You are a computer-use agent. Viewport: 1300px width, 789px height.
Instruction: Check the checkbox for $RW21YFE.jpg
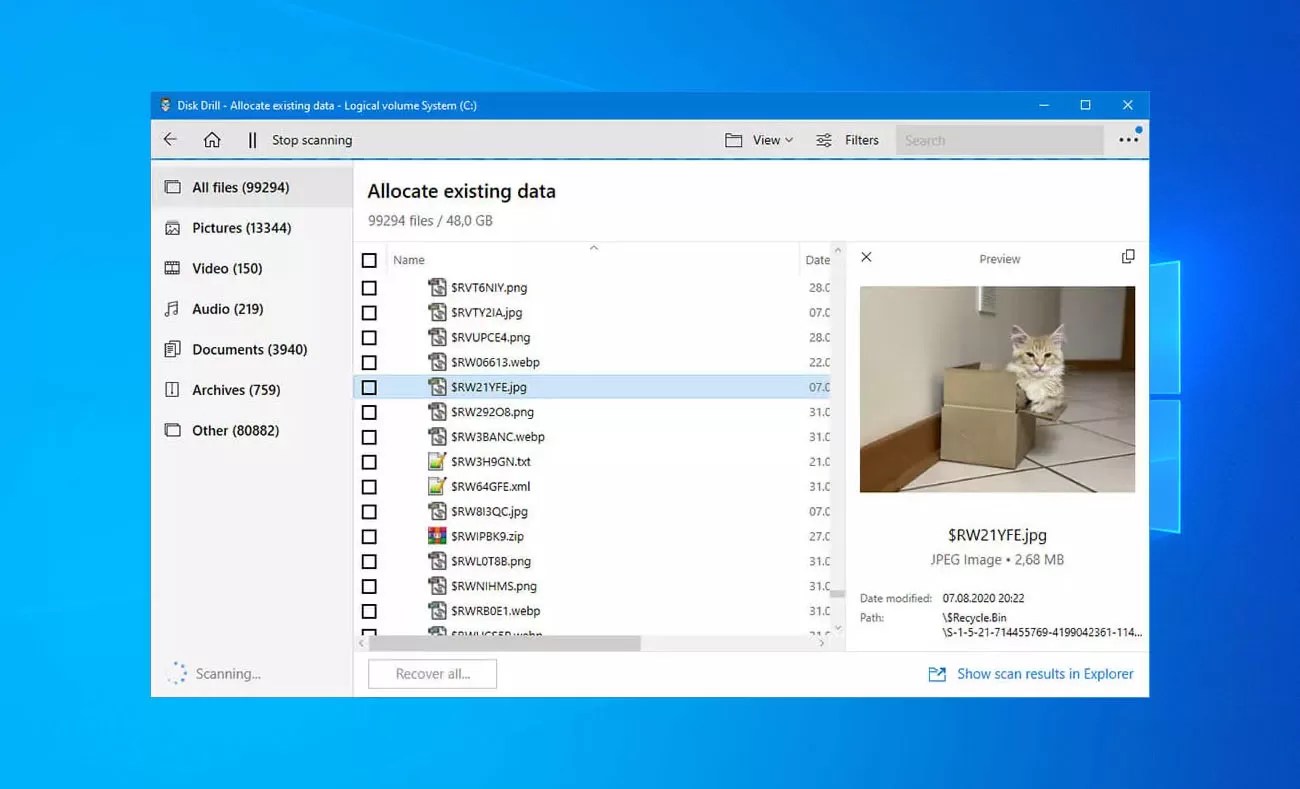coord(369,387)
